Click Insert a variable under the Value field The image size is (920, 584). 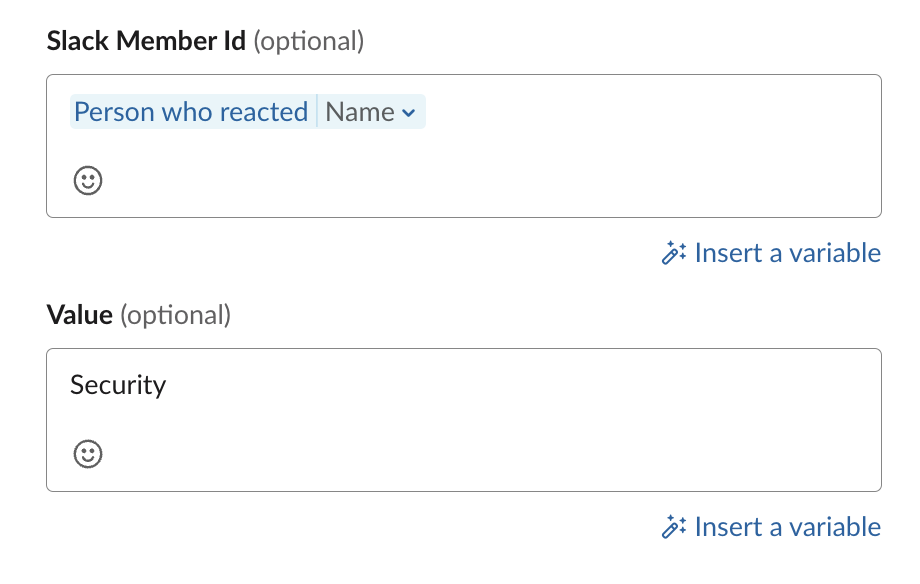point(786,526)
